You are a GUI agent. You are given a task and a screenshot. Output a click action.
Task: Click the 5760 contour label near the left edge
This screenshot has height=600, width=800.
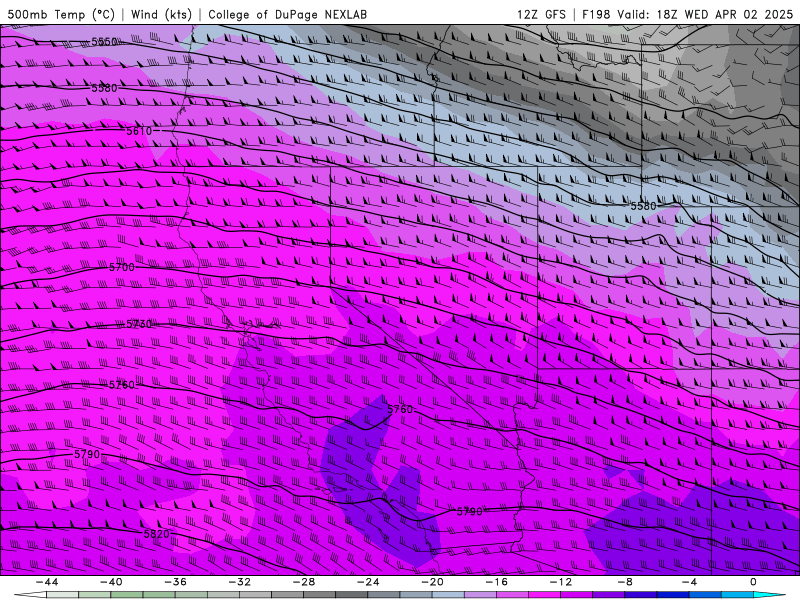(x=122, y=385)
